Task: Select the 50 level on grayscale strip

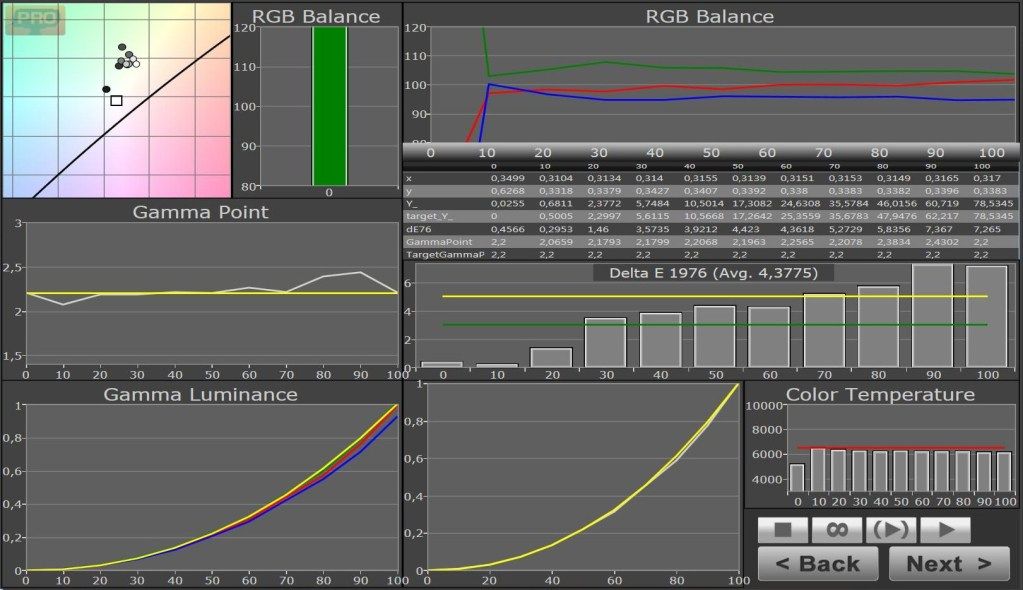Action: click(x=711, y=152)
